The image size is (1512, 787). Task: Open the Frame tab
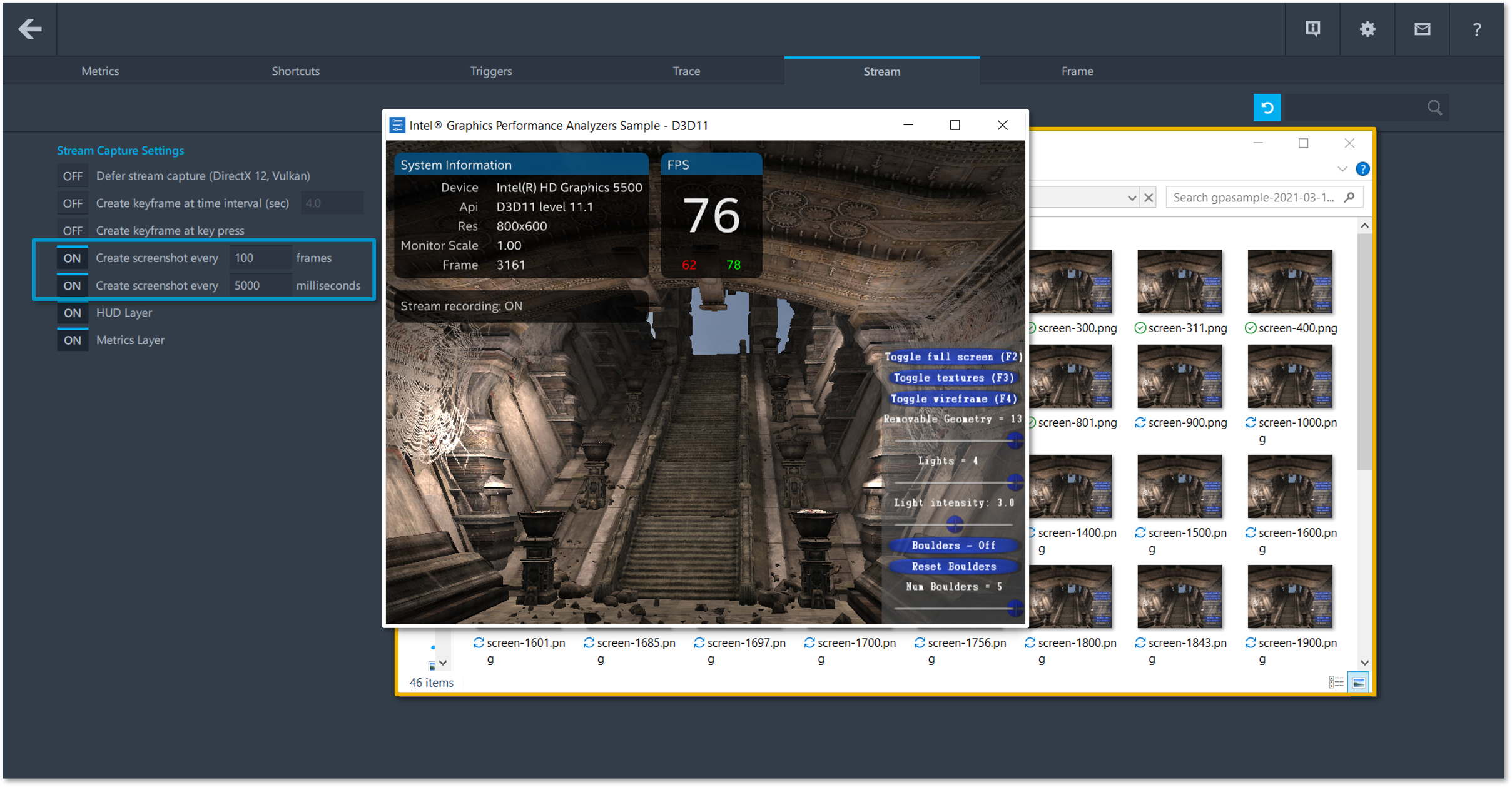pos(1077,71)
